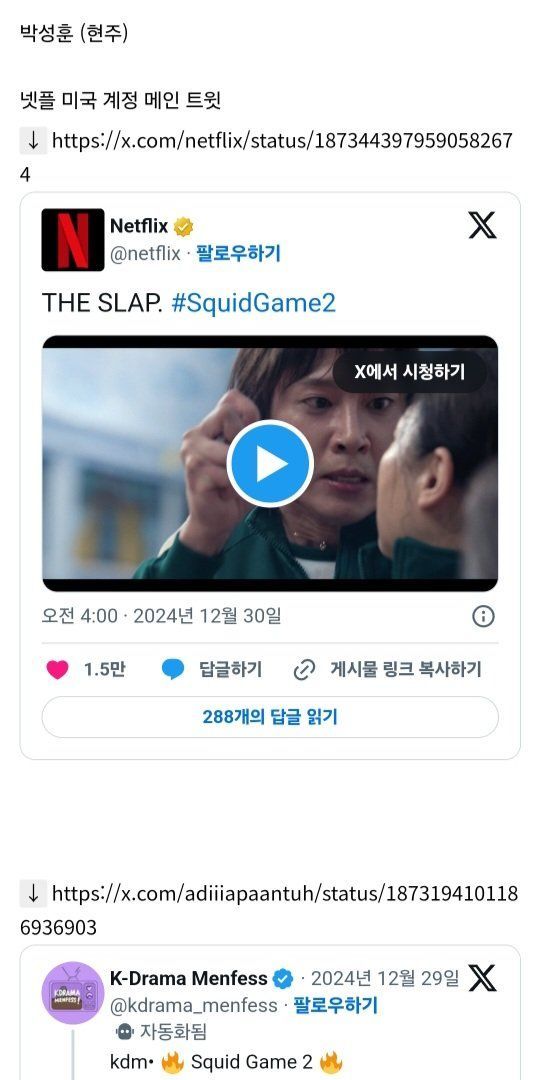Open the #SquidGame2 hashtag

[x=253, y=303]
